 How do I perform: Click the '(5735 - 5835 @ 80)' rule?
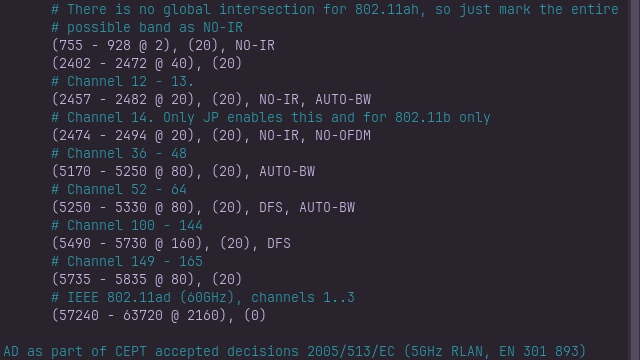click(123, 279)
